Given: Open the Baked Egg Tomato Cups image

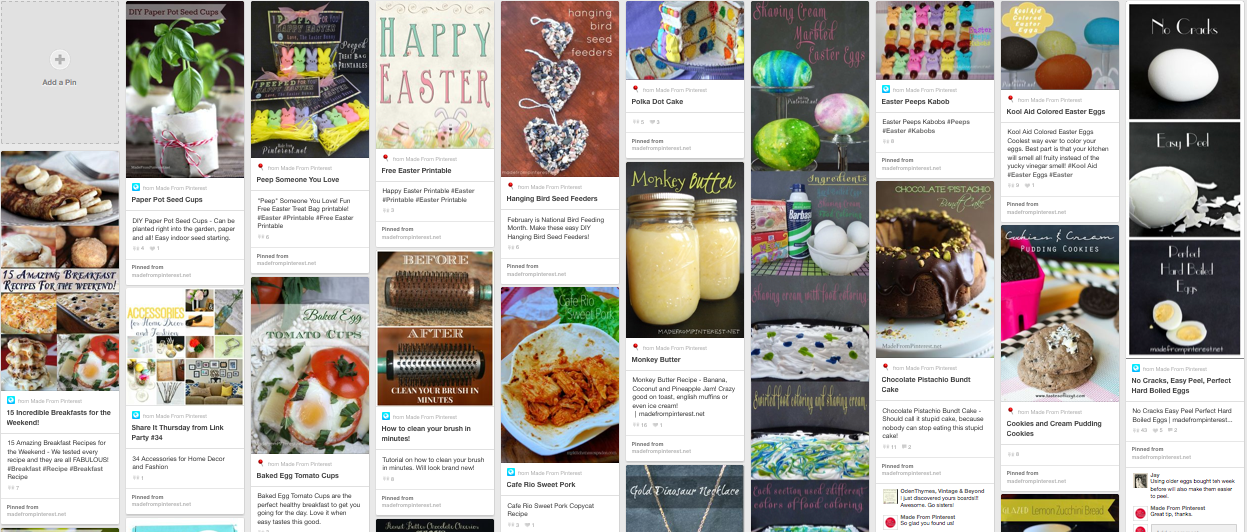Looking at the screenshot, I should [310, 365].
